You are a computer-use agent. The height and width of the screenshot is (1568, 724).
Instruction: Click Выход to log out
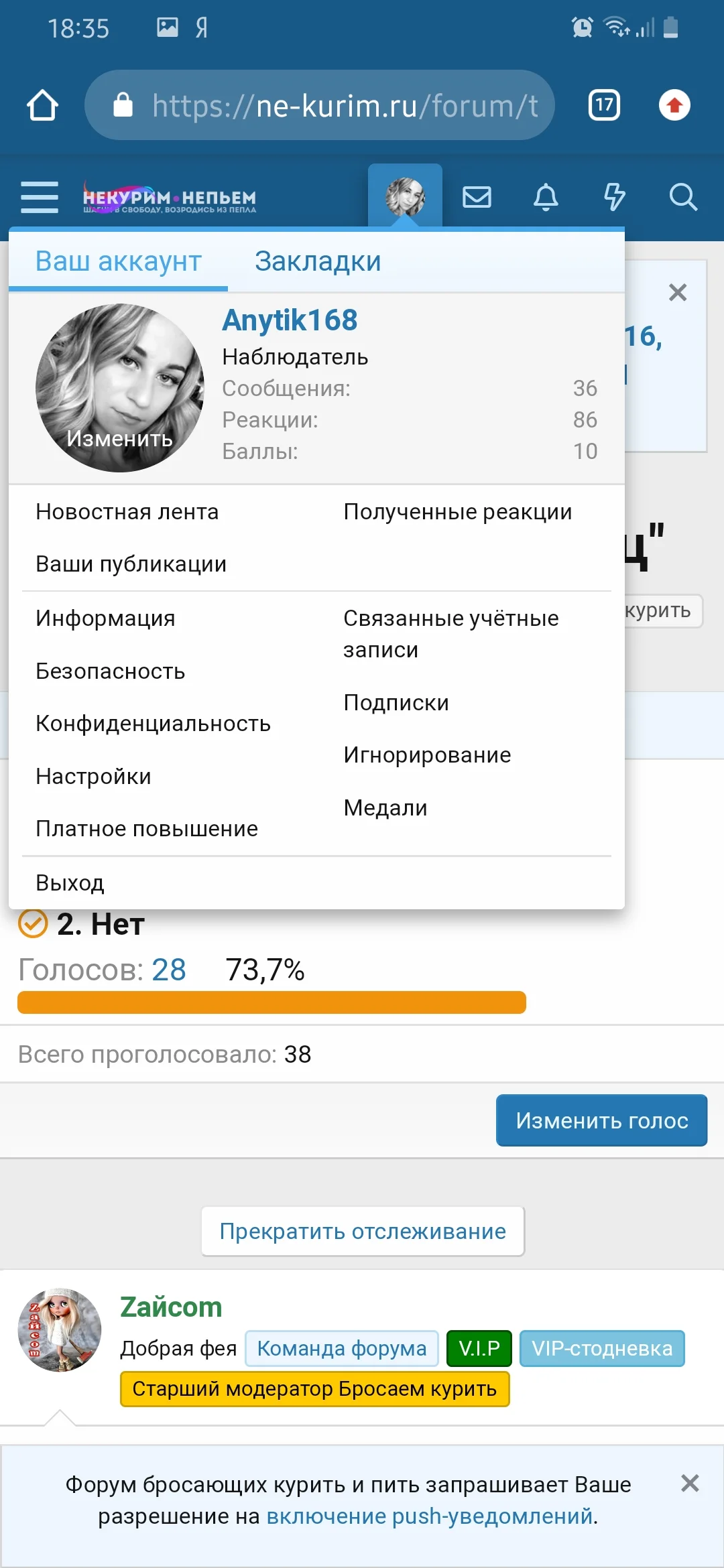click(x=70, y=883)
